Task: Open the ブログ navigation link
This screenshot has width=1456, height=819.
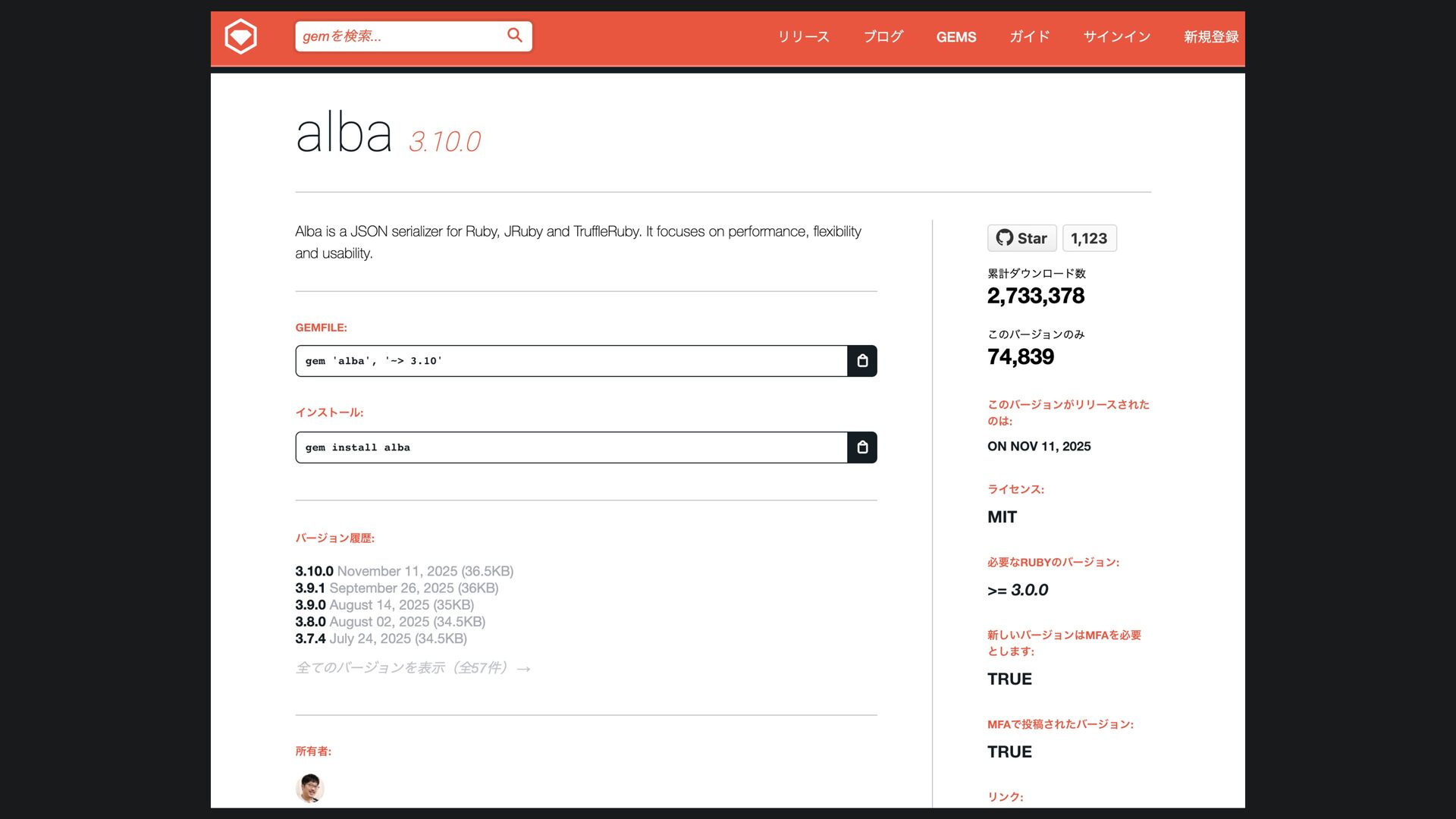Action: click(x=883, y=36)
